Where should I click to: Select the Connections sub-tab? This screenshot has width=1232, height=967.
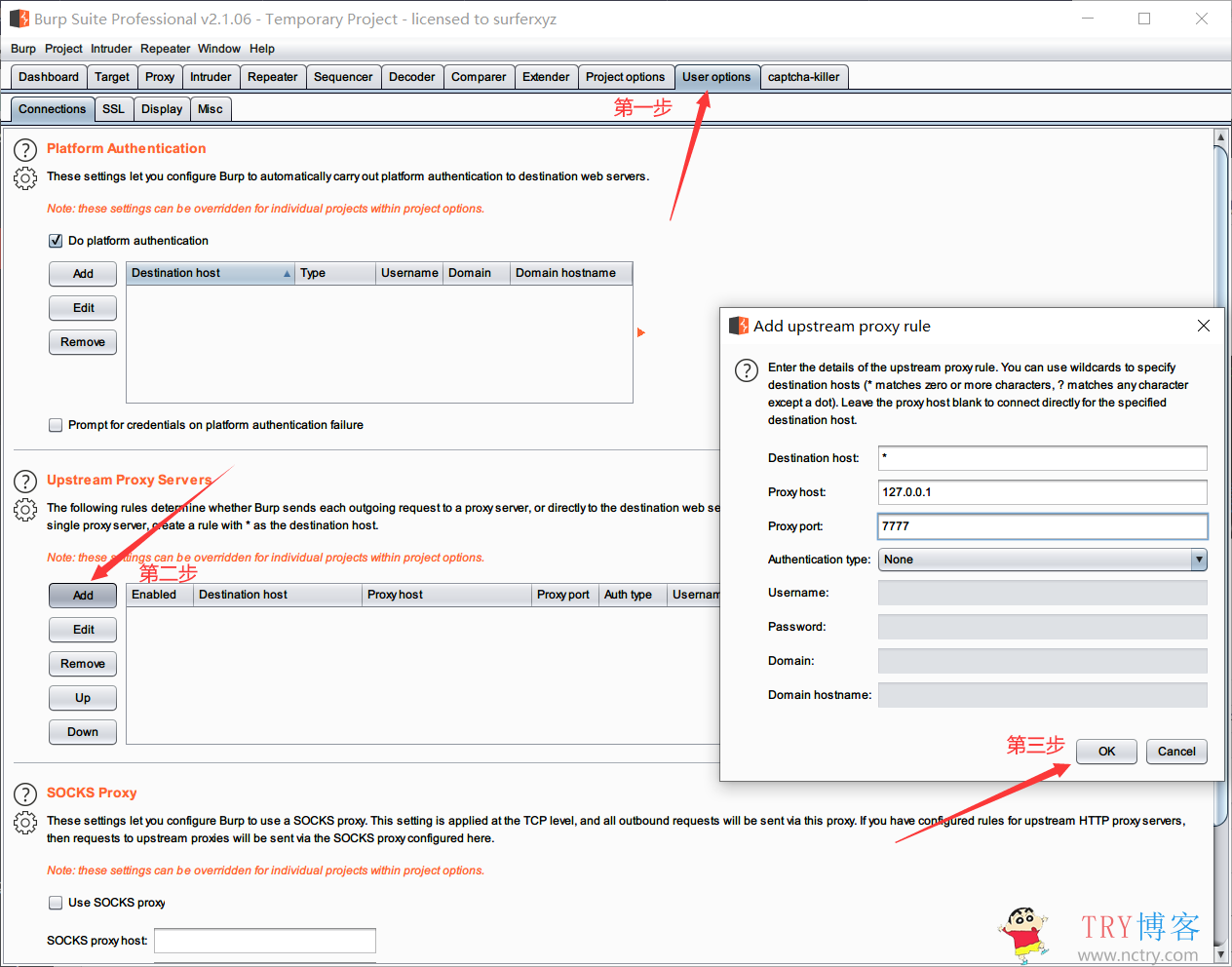[x=53, y=109]
